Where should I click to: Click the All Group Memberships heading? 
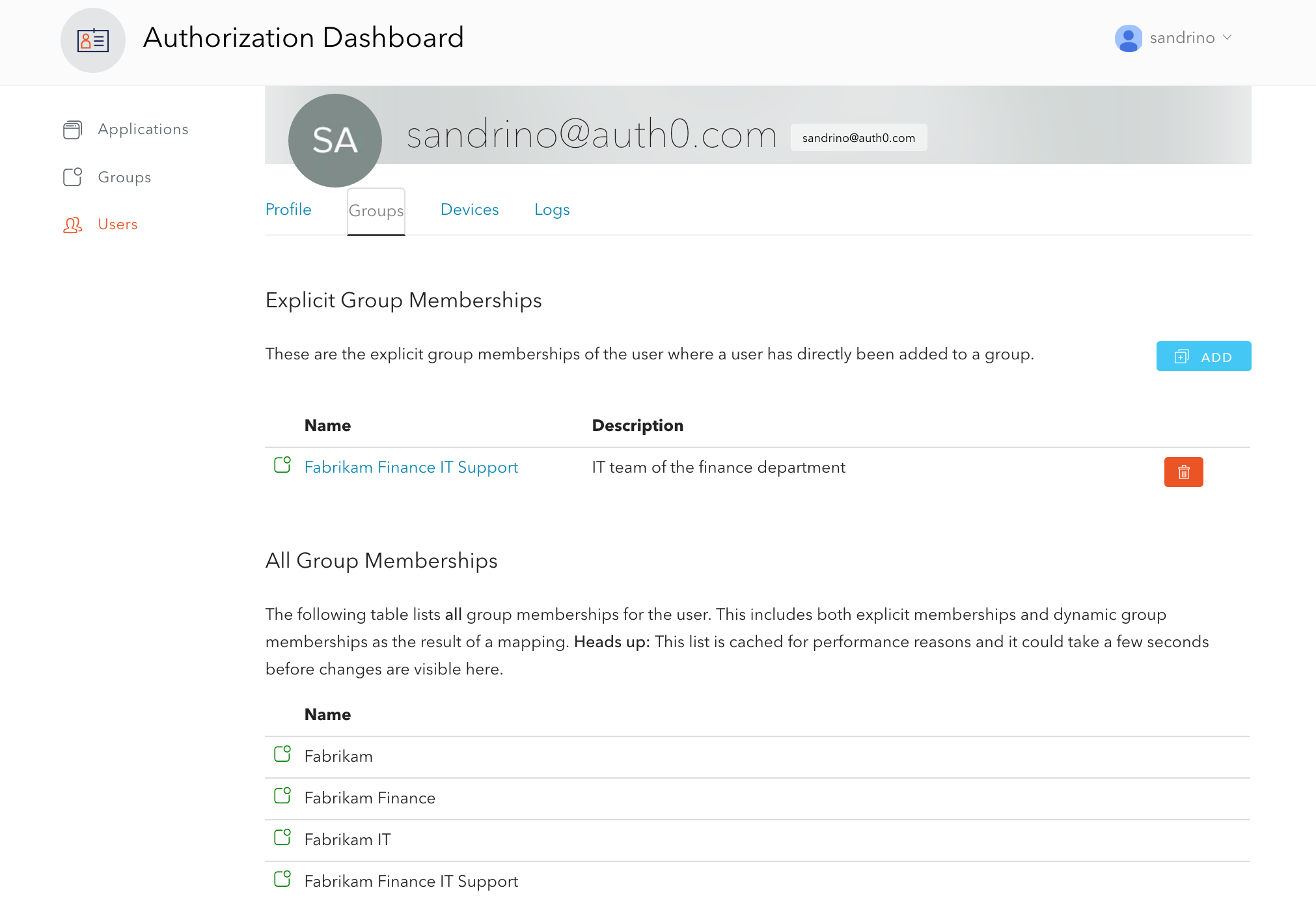pyautogui.click(x=381, y=561)
